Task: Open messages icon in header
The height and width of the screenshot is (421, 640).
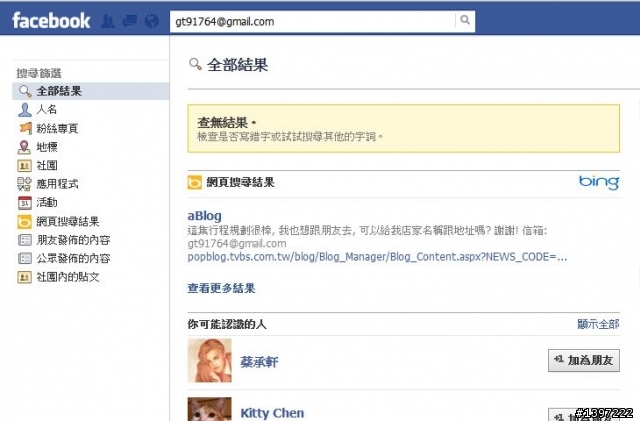Action: 130,21
